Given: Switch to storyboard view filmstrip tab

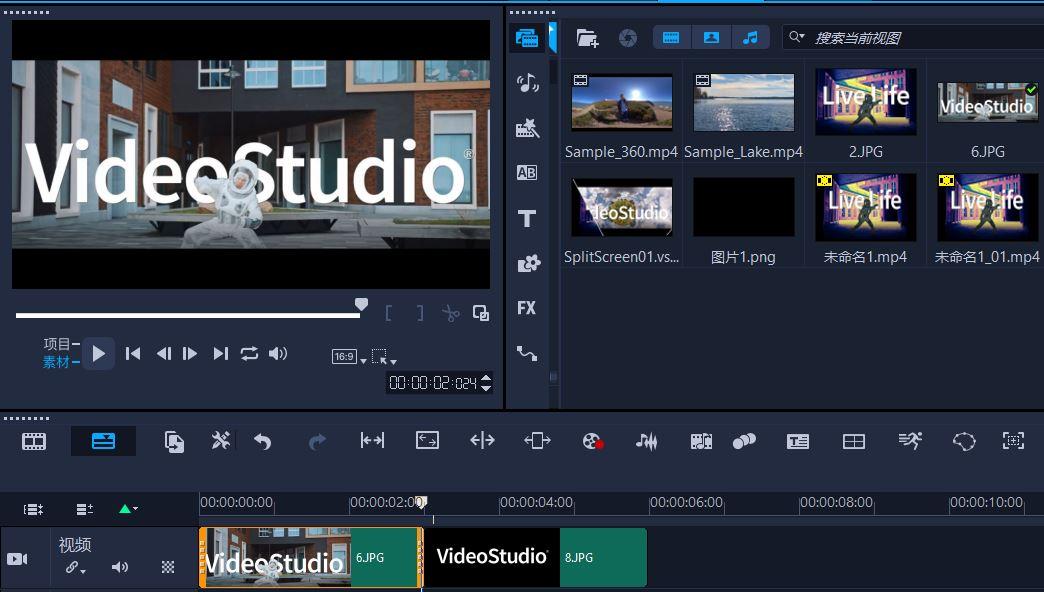Looking at the screenshot, I should coord(34,441).
